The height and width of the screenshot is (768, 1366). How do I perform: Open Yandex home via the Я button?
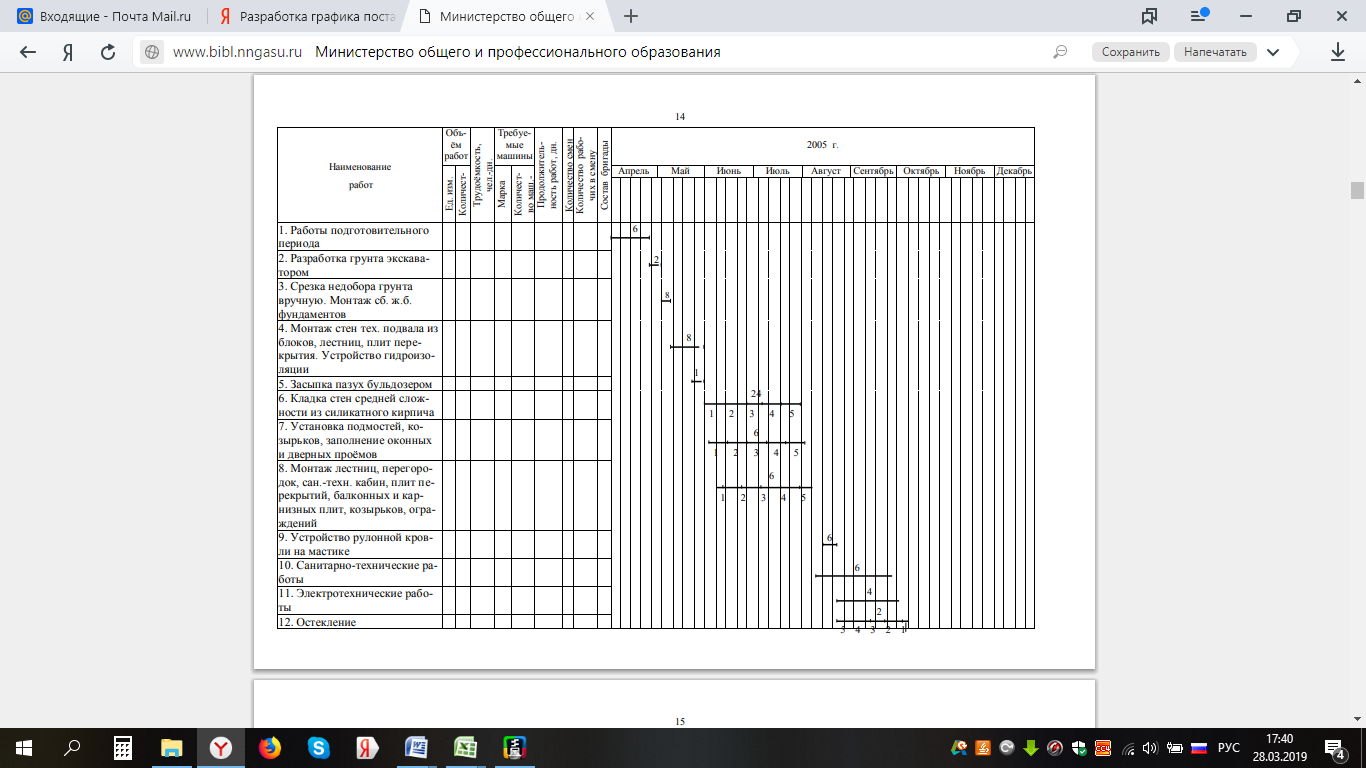[68, 53]
